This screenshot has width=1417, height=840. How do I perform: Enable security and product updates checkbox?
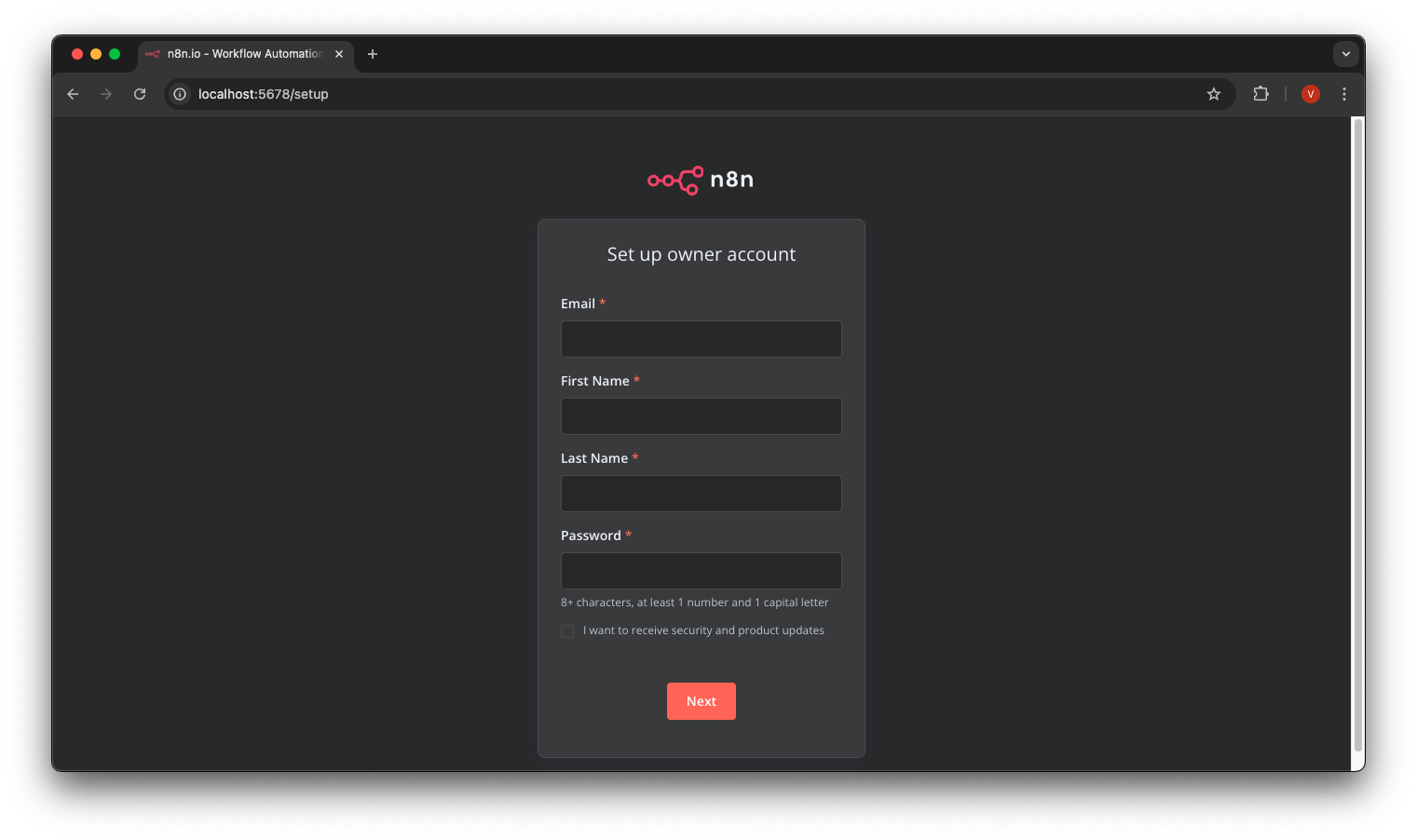(x=567, y=631)
